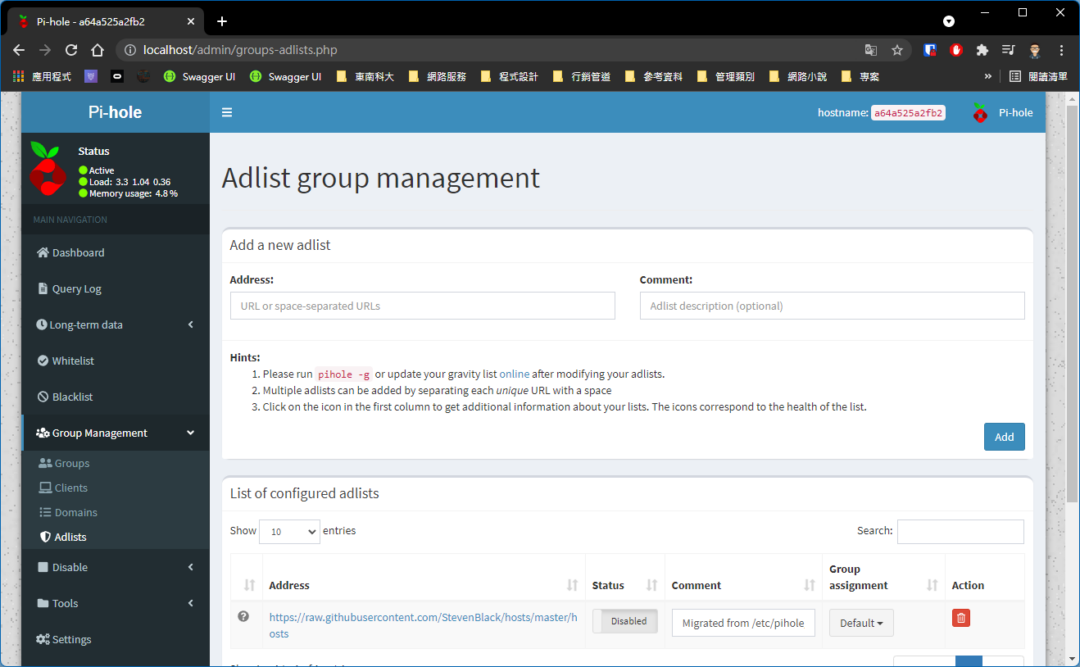The height and width of the screenshot is (667, 1080).
Task: Open the browser extensions puzzle icon
Action: pyautogui.click(x=982, y=50)
